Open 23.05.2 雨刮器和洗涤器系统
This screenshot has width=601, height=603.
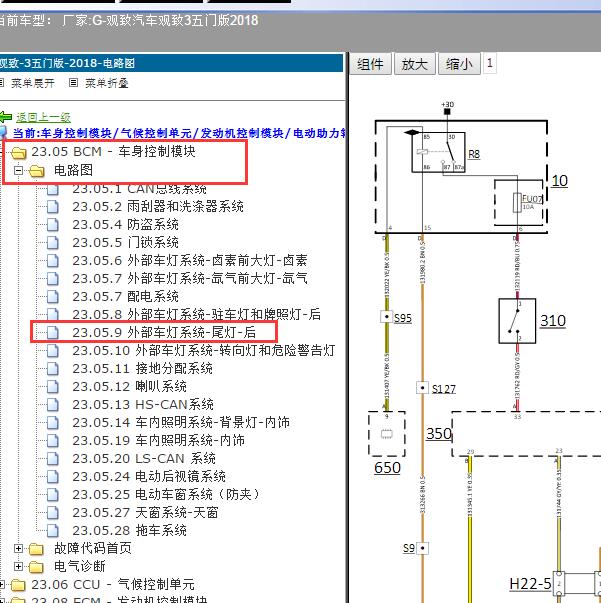click(x=158, y=207)
